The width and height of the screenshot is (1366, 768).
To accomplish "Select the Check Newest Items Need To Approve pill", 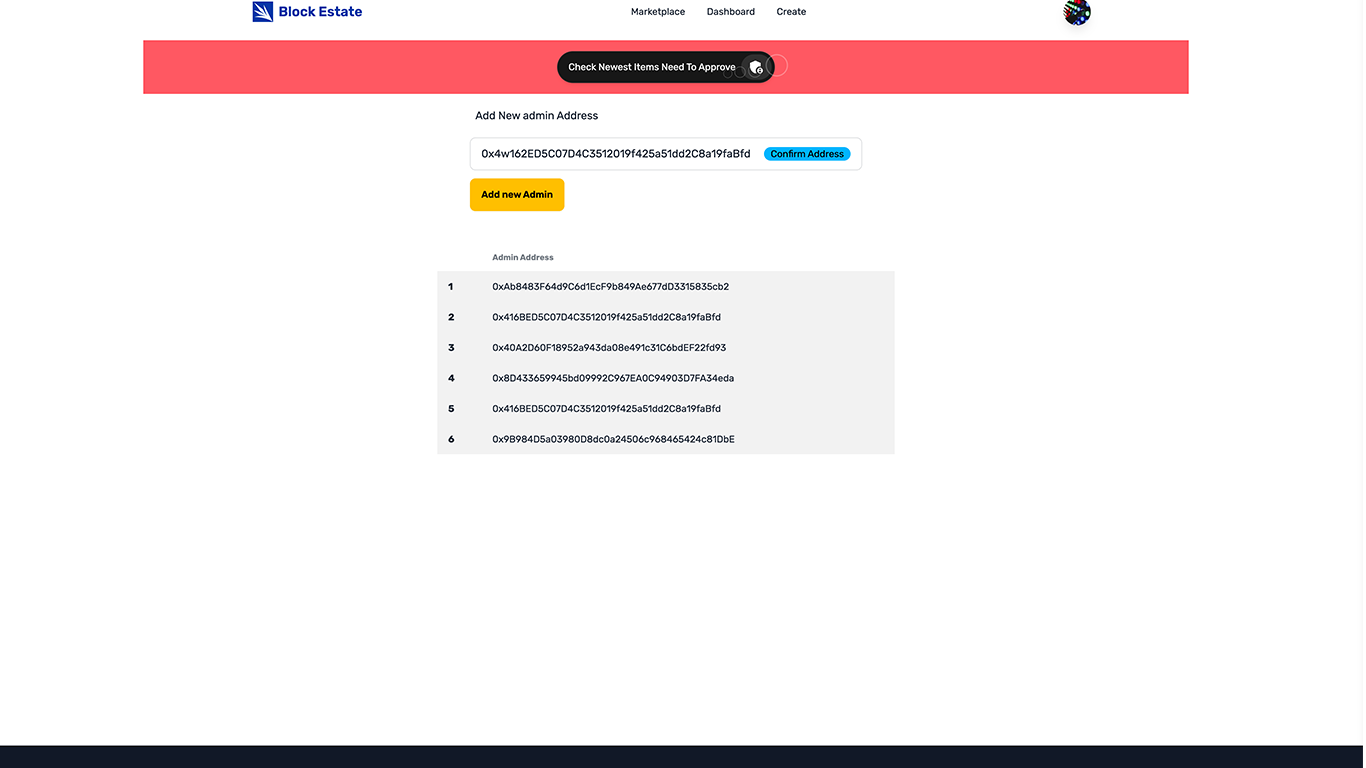I will click(x=650, y=66).
